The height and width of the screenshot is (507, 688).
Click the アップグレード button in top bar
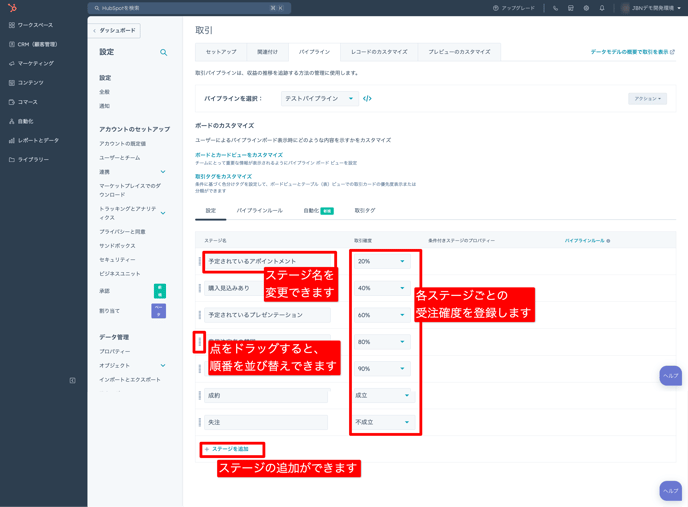[514, 8]
